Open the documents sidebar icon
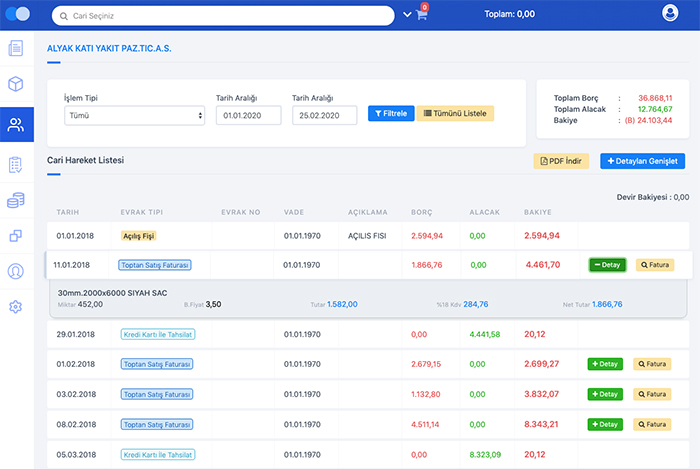This screenshot has width=700, height=469. tap(16, 48)
